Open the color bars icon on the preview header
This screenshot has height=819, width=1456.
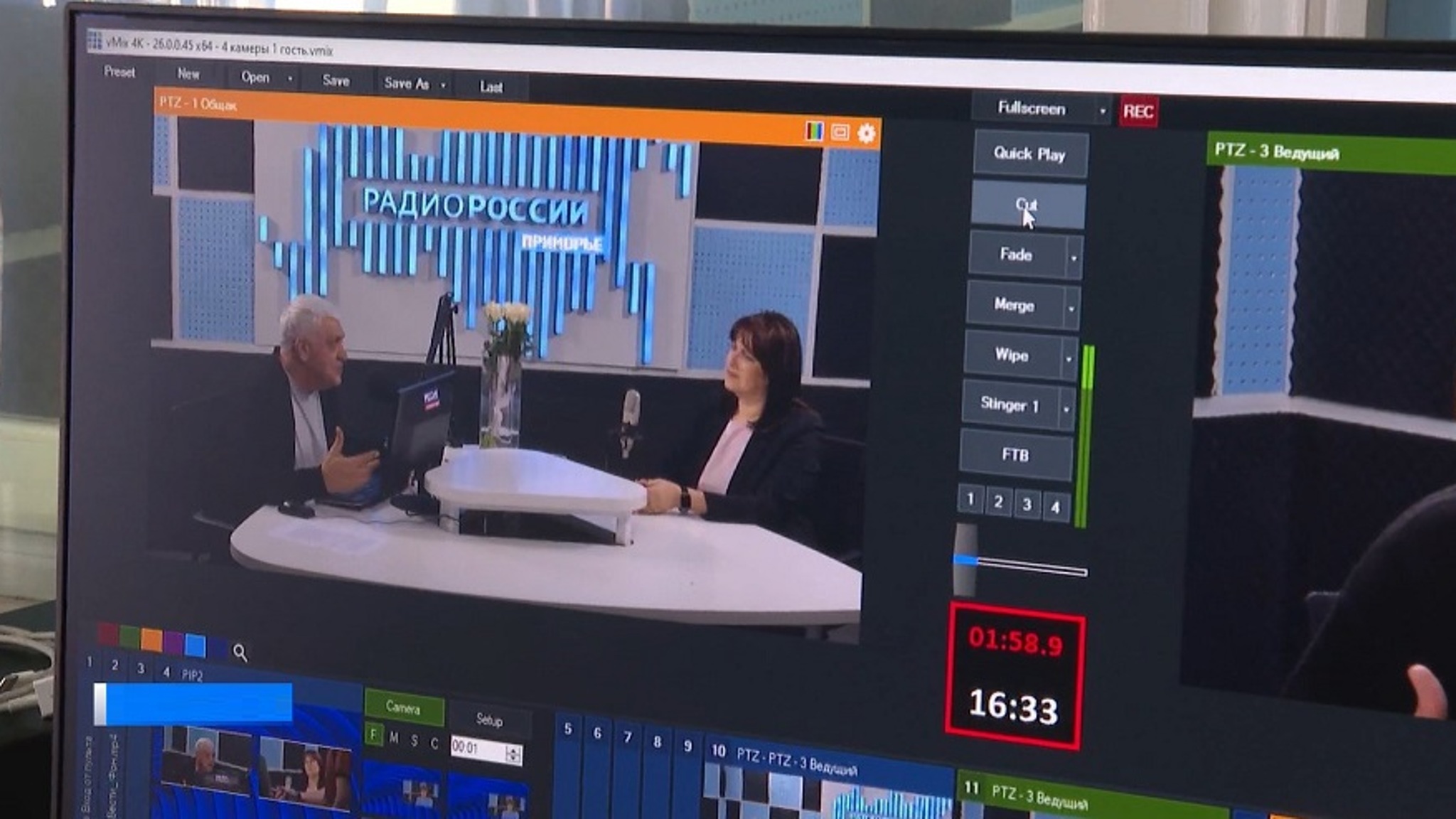coord(814,131)
